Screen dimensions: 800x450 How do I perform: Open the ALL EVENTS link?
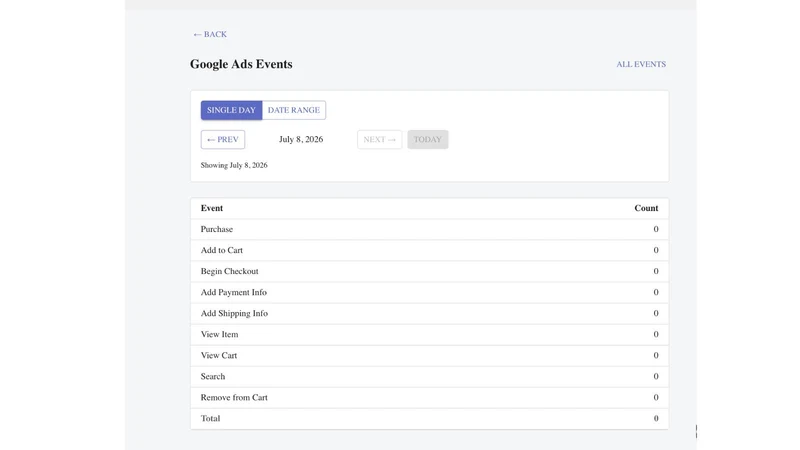coord(641,64)
